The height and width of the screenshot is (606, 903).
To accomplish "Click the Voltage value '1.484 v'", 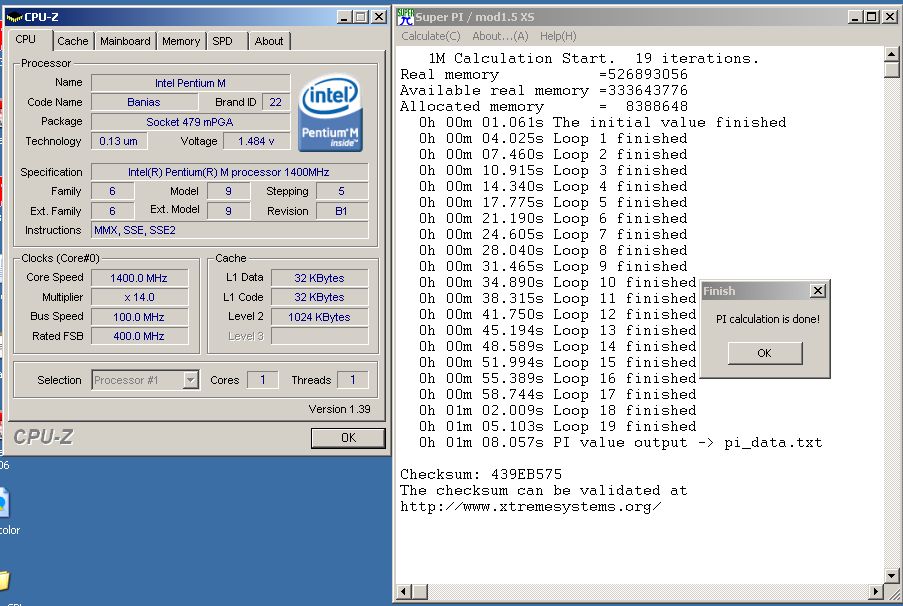I will 256,141.
